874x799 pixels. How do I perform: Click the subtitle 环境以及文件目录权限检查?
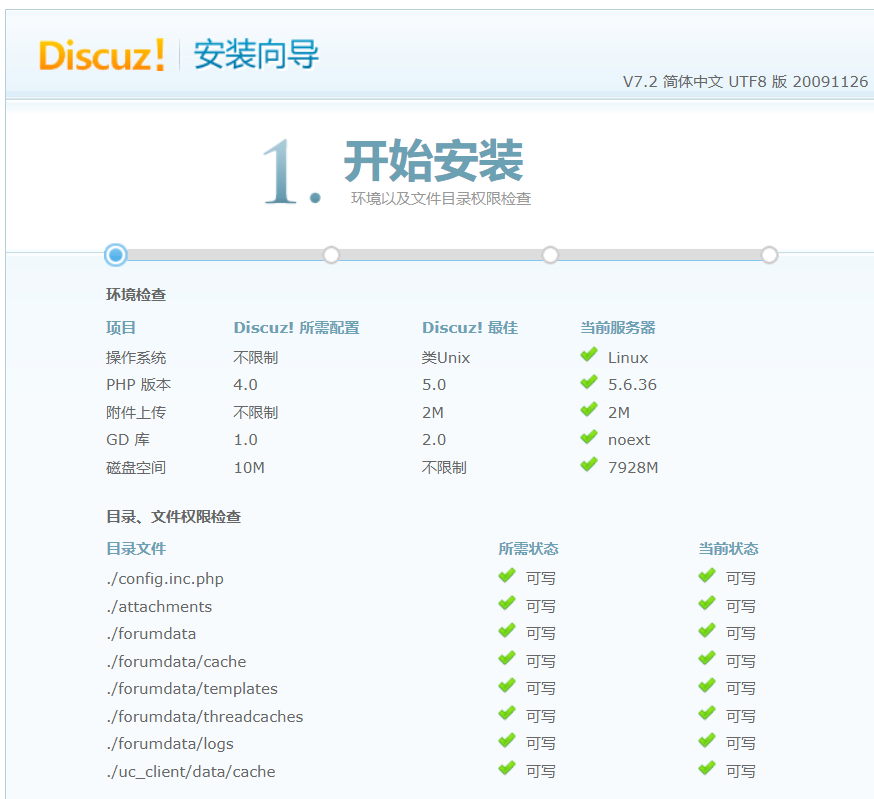click(x=440, y=198)
